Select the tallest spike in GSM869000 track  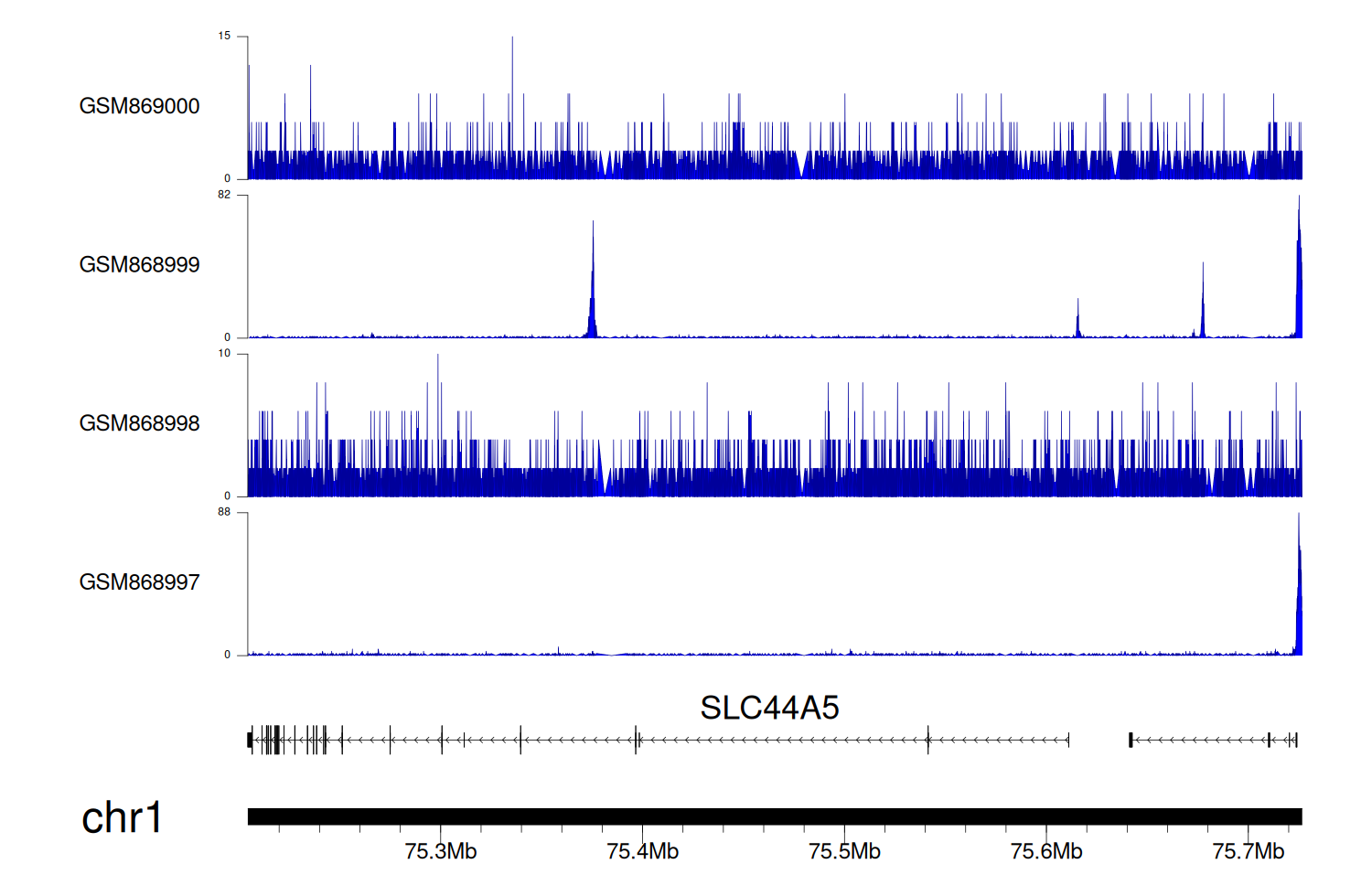(512, 91)
